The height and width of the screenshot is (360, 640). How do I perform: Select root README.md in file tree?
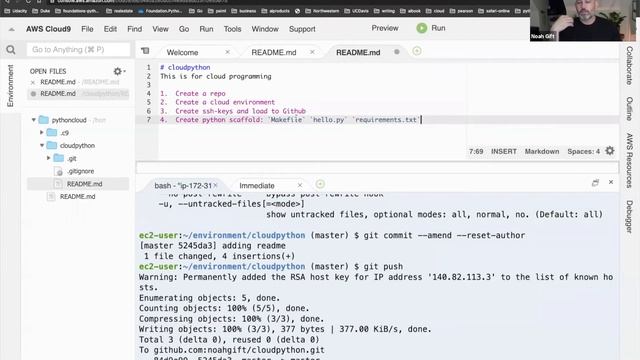click(77, 196)
